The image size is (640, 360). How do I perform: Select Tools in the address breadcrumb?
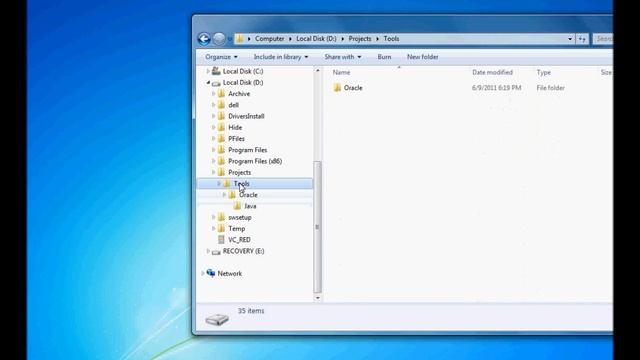(391, 39)
